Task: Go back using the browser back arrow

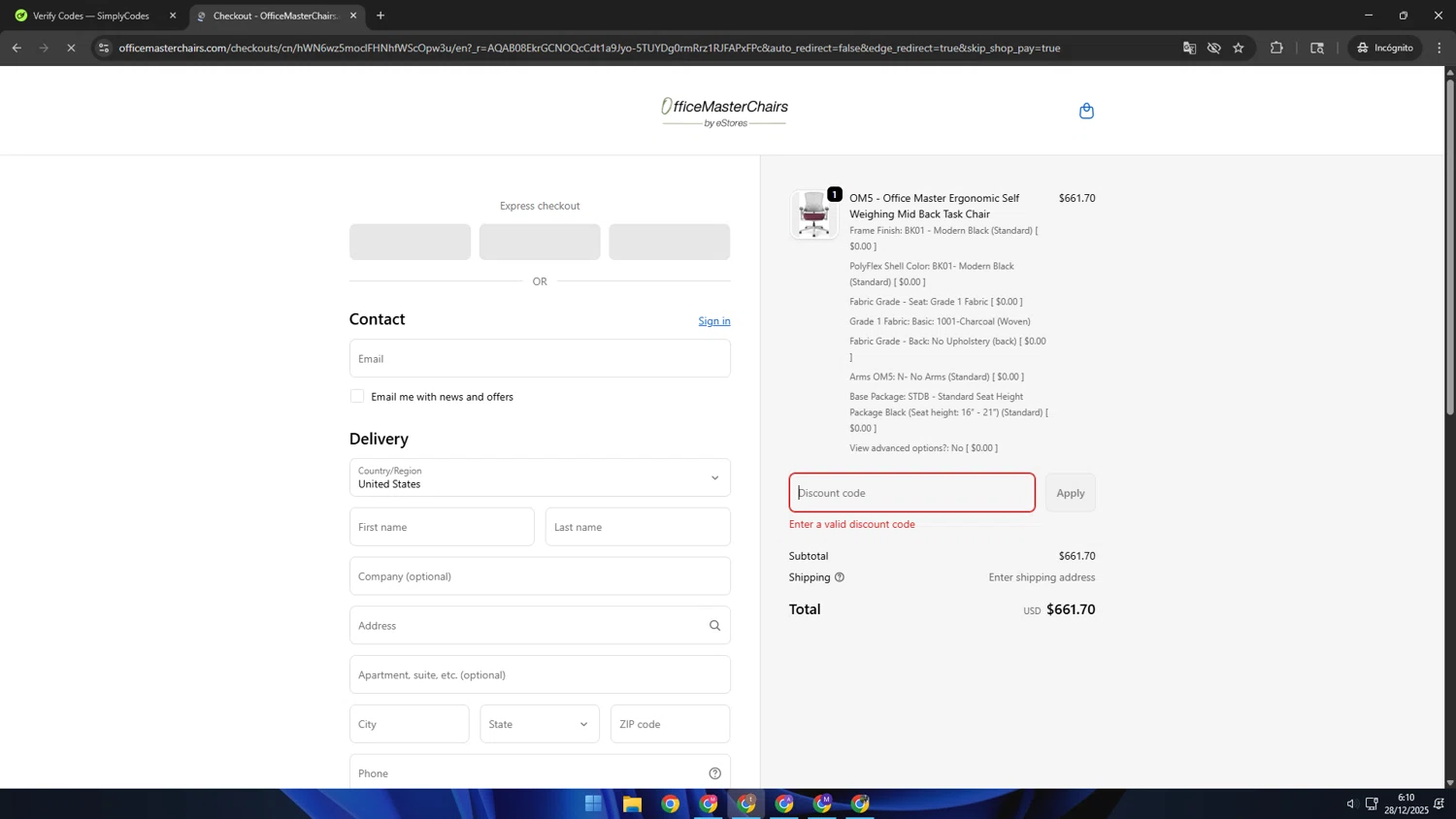Action: coord(17,48)
